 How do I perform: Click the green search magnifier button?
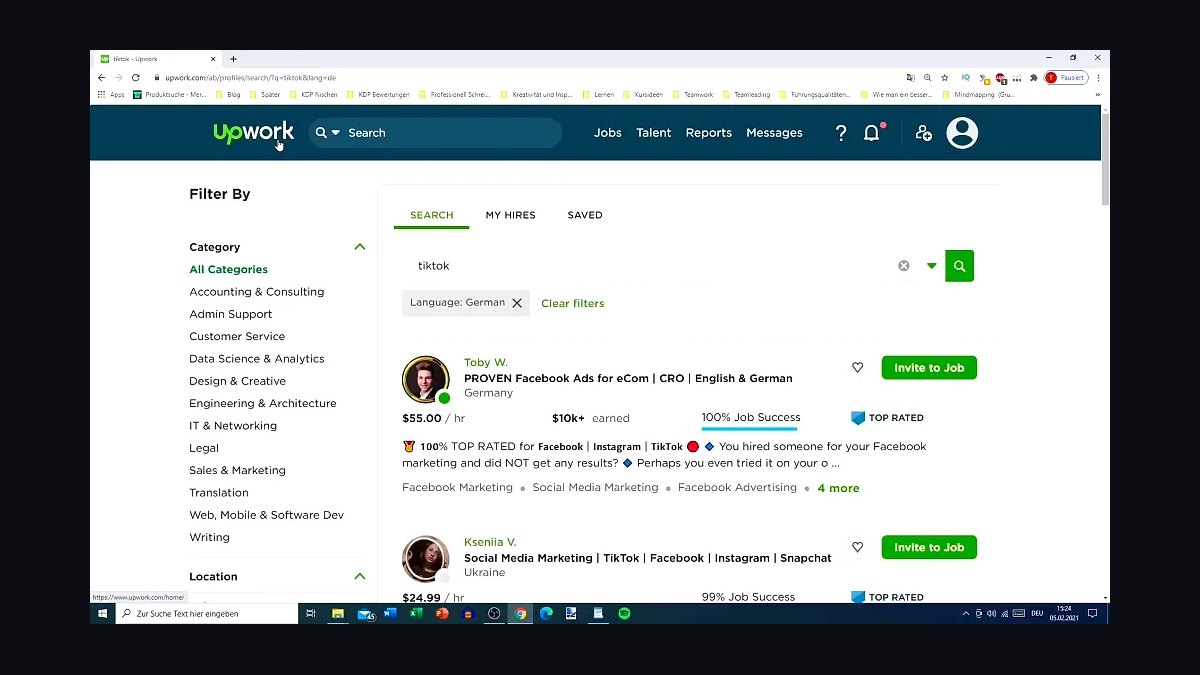tap(959, 266)
